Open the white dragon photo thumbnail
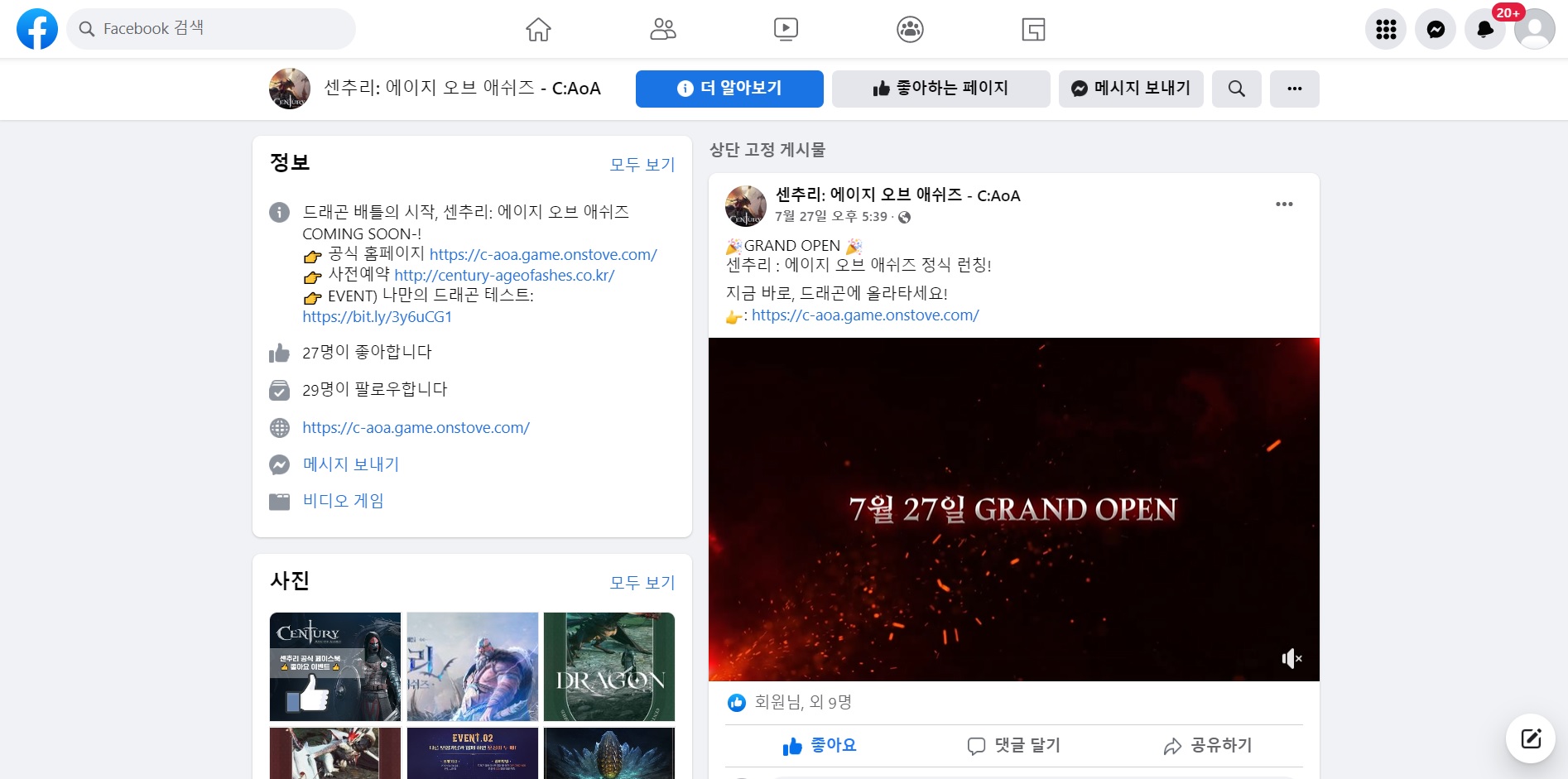The image size is (1568, 779). click(335, 753)
